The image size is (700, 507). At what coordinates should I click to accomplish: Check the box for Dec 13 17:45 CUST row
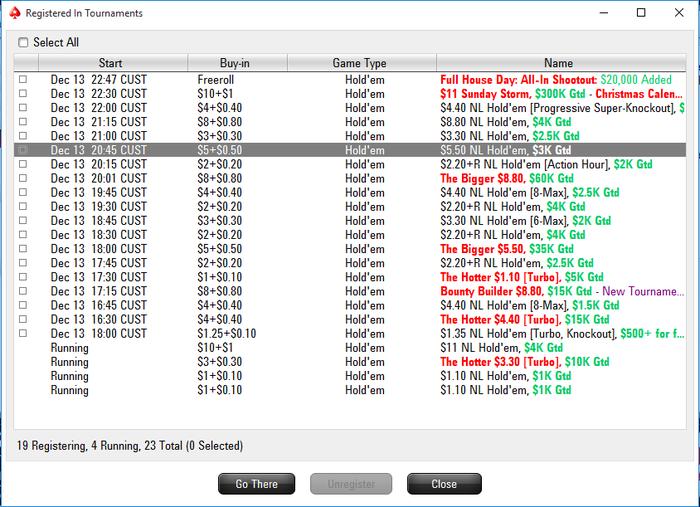coord(23,263)
